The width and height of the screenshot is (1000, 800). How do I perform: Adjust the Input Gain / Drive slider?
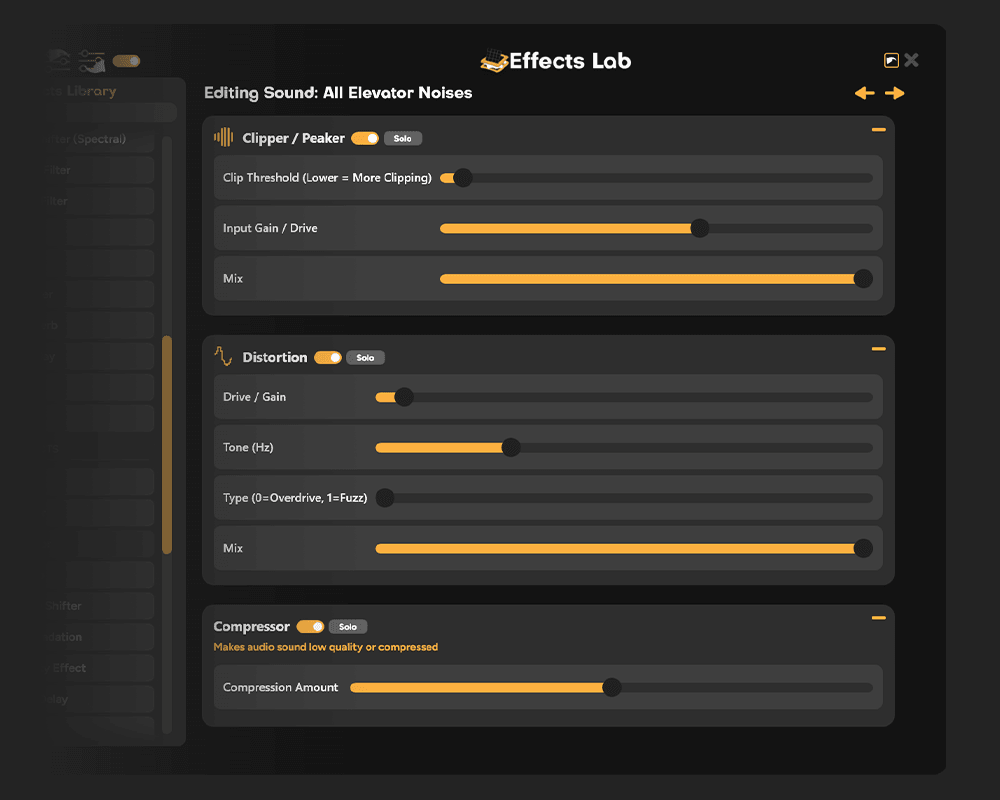(656, 228)
